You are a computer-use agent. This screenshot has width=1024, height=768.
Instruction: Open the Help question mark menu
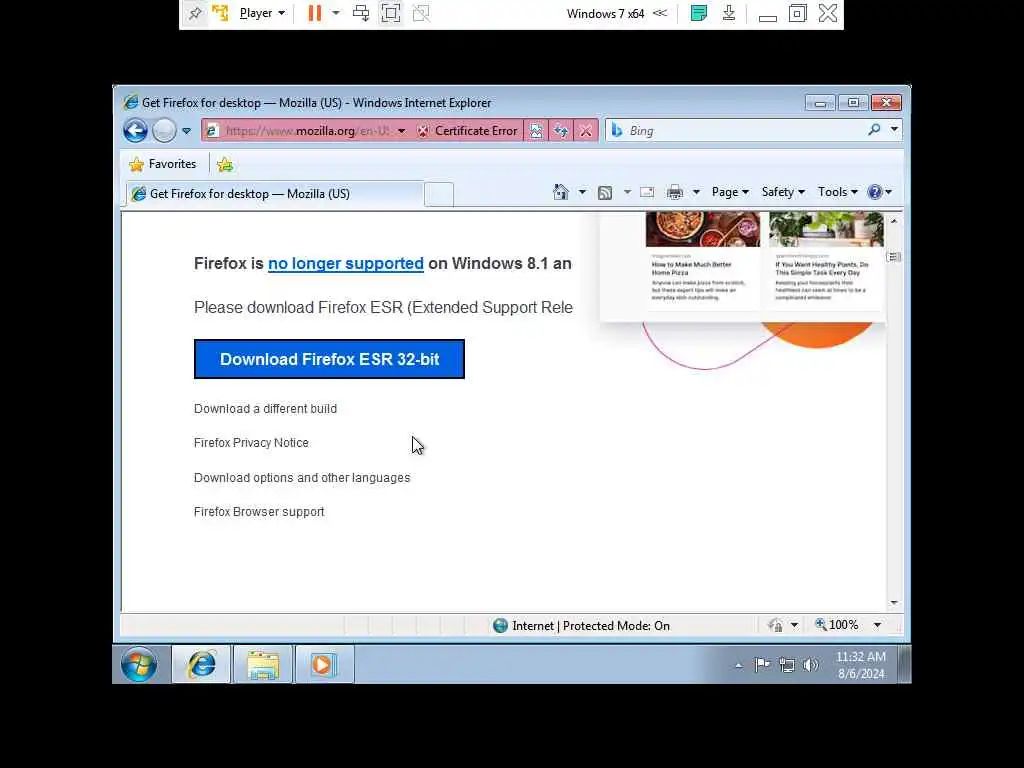pyautogui.click(x=879, y=192)
